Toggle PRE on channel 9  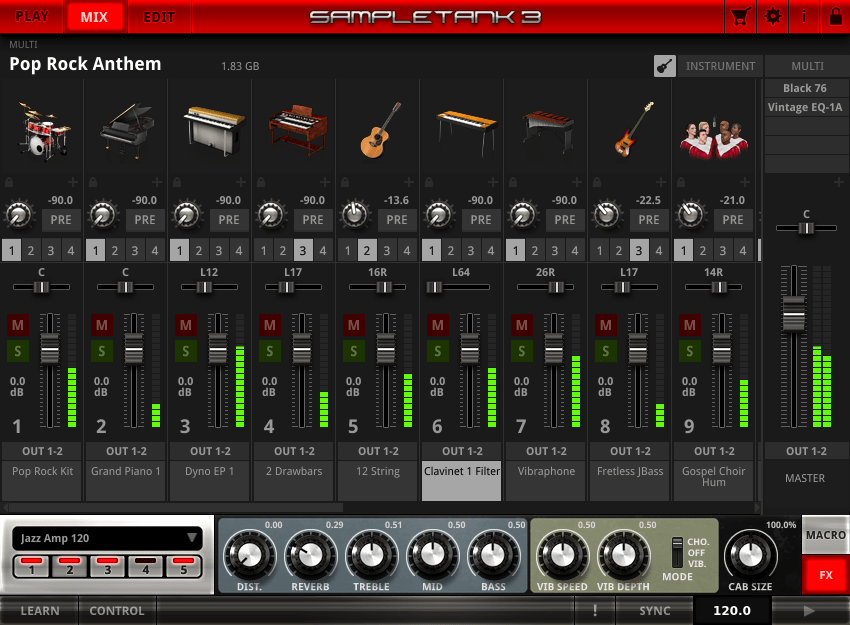[733, 220]
